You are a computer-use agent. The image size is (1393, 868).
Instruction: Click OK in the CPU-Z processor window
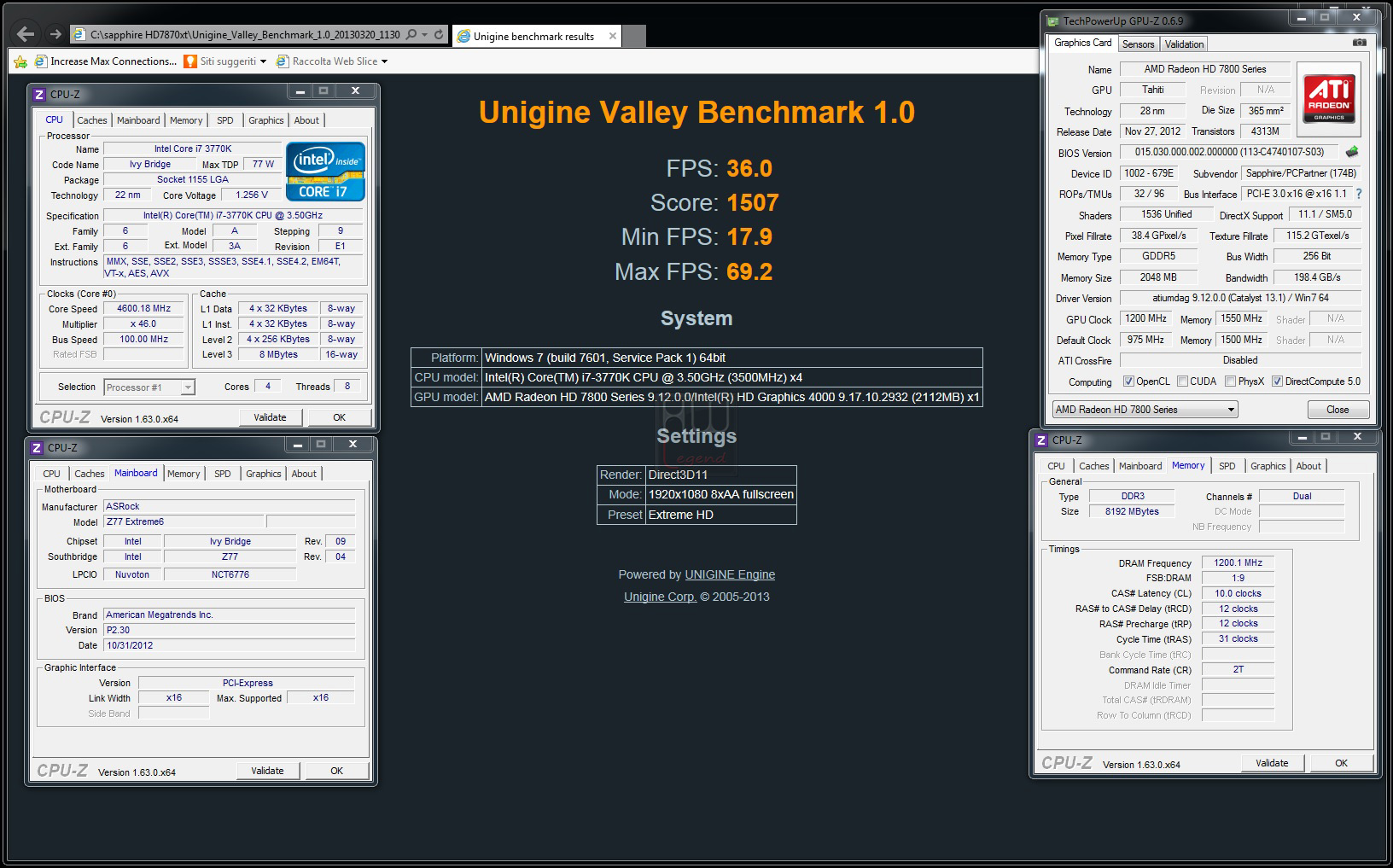pos(340,417)
